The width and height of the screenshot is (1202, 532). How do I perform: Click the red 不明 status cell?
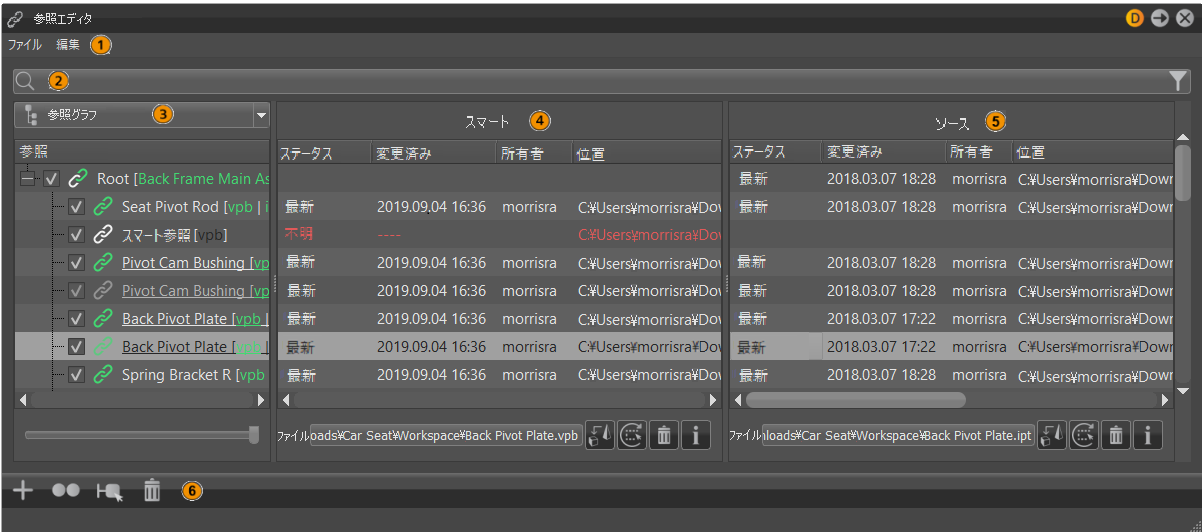[x=299, y=235]
